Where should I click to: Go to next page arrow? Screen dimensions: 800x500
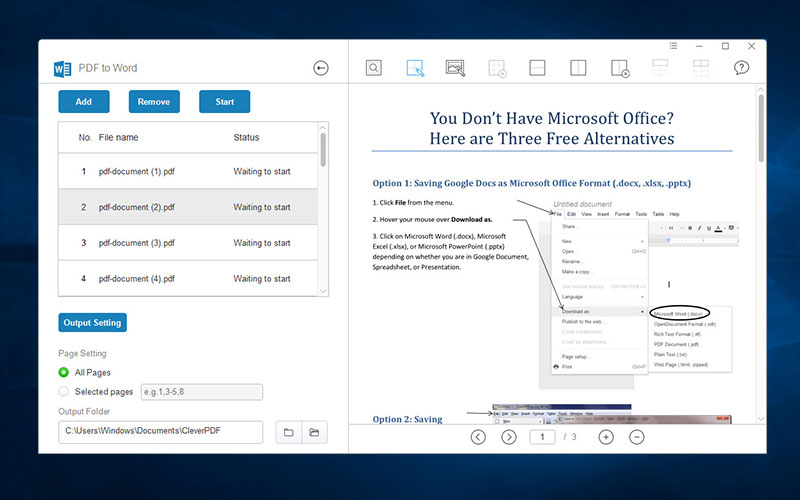(x=509, y=437)
